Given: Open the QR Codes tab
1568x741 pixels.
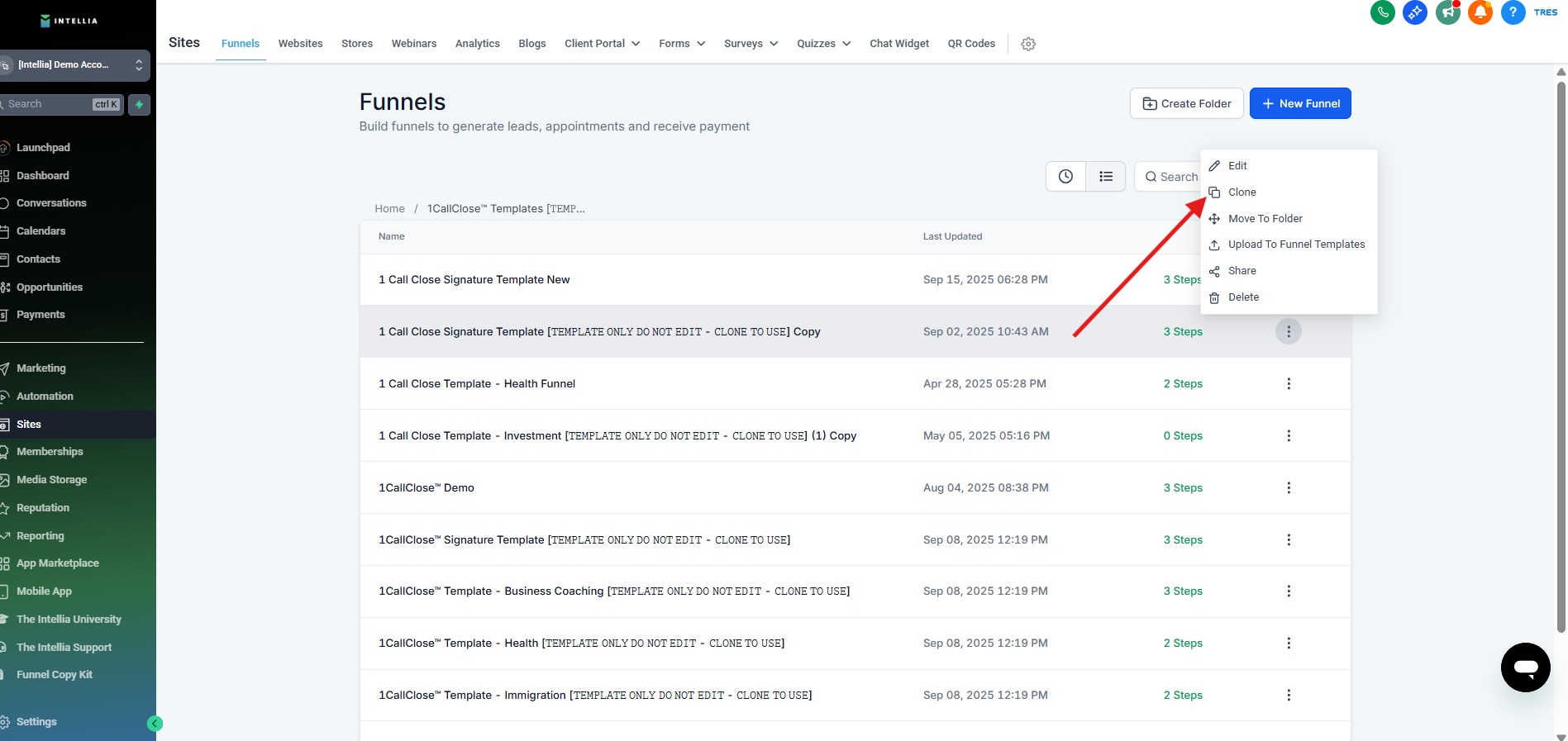Looking at the screenshot, I should (971, 44).
